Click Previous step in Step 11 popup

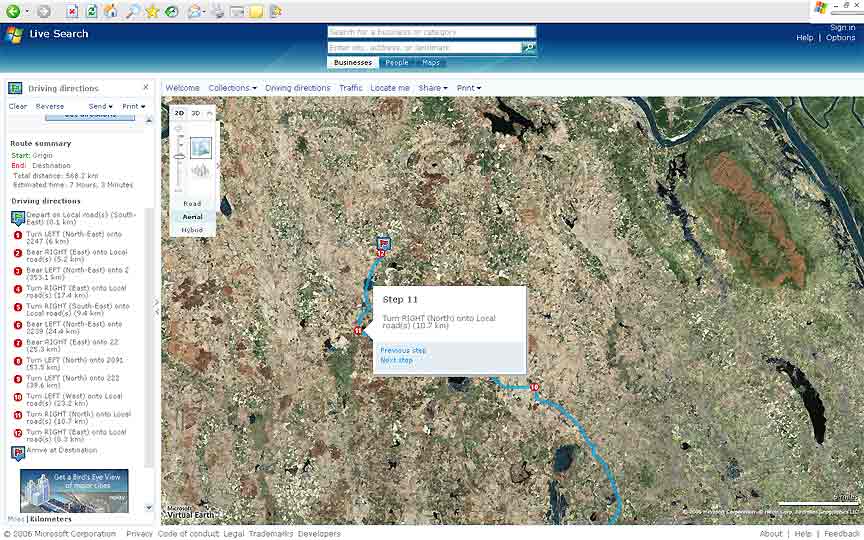(403, 350)
